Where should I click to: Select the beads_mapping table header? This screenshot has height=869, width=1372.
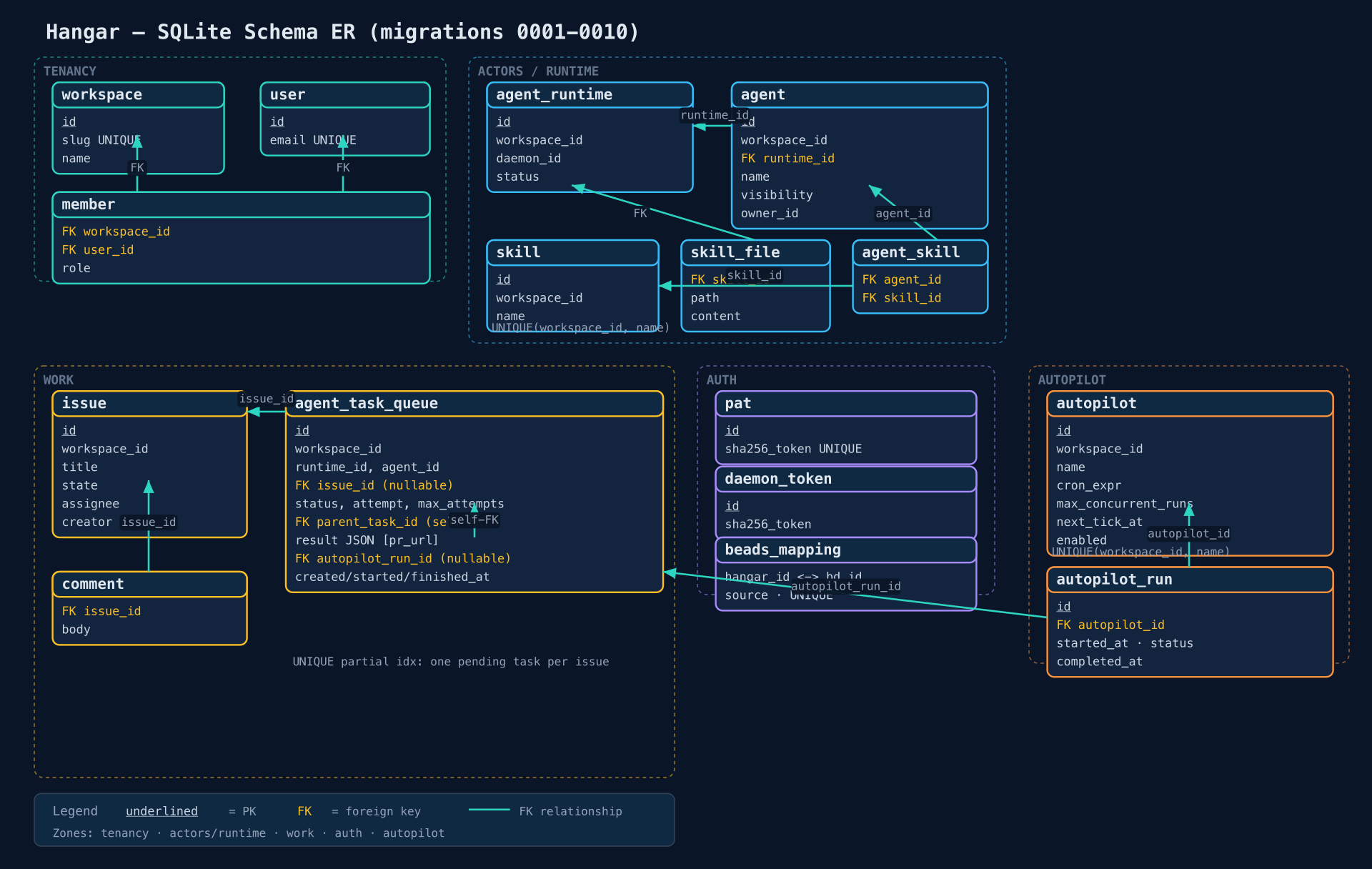[x=846, y=550]
